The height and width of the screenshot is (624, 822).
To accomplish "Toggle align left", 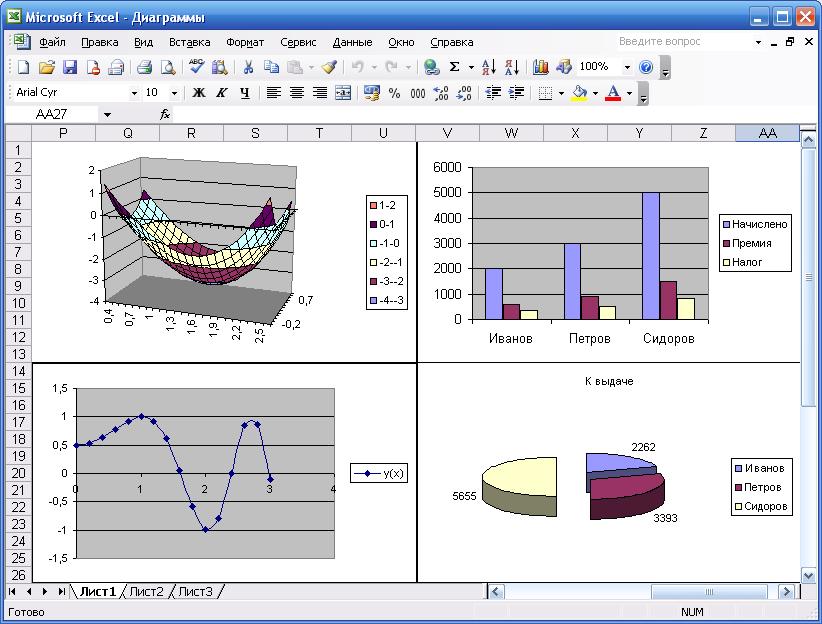I will pos(274,93).
